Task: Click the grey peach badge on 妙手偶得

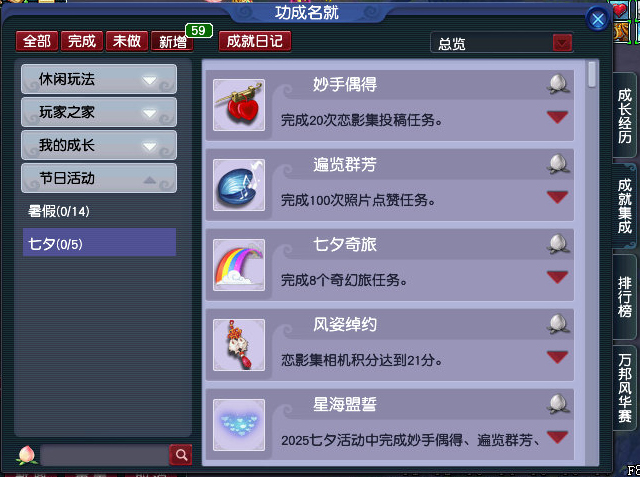Action: tap(558, 84)
